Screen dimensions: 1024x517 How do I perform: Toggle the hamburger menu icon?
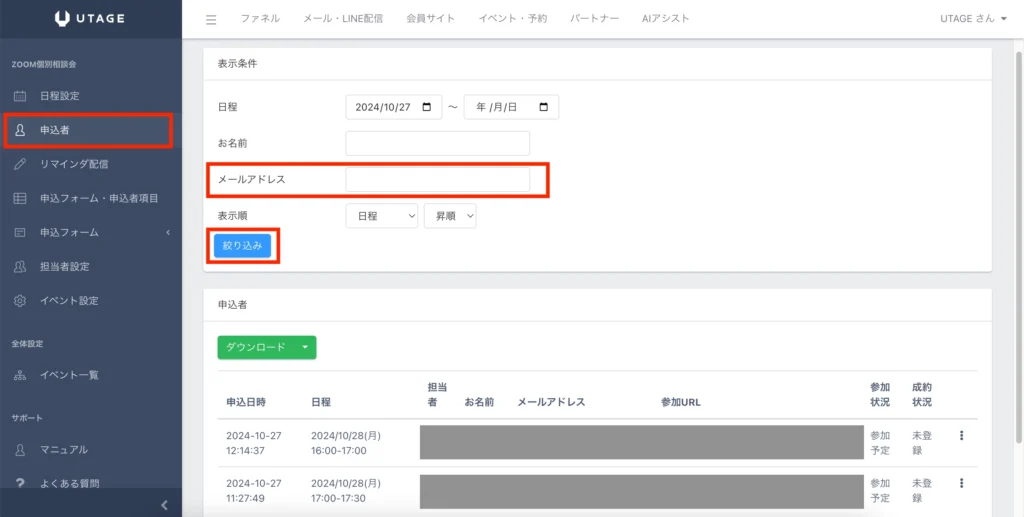(x=211, y=20)
